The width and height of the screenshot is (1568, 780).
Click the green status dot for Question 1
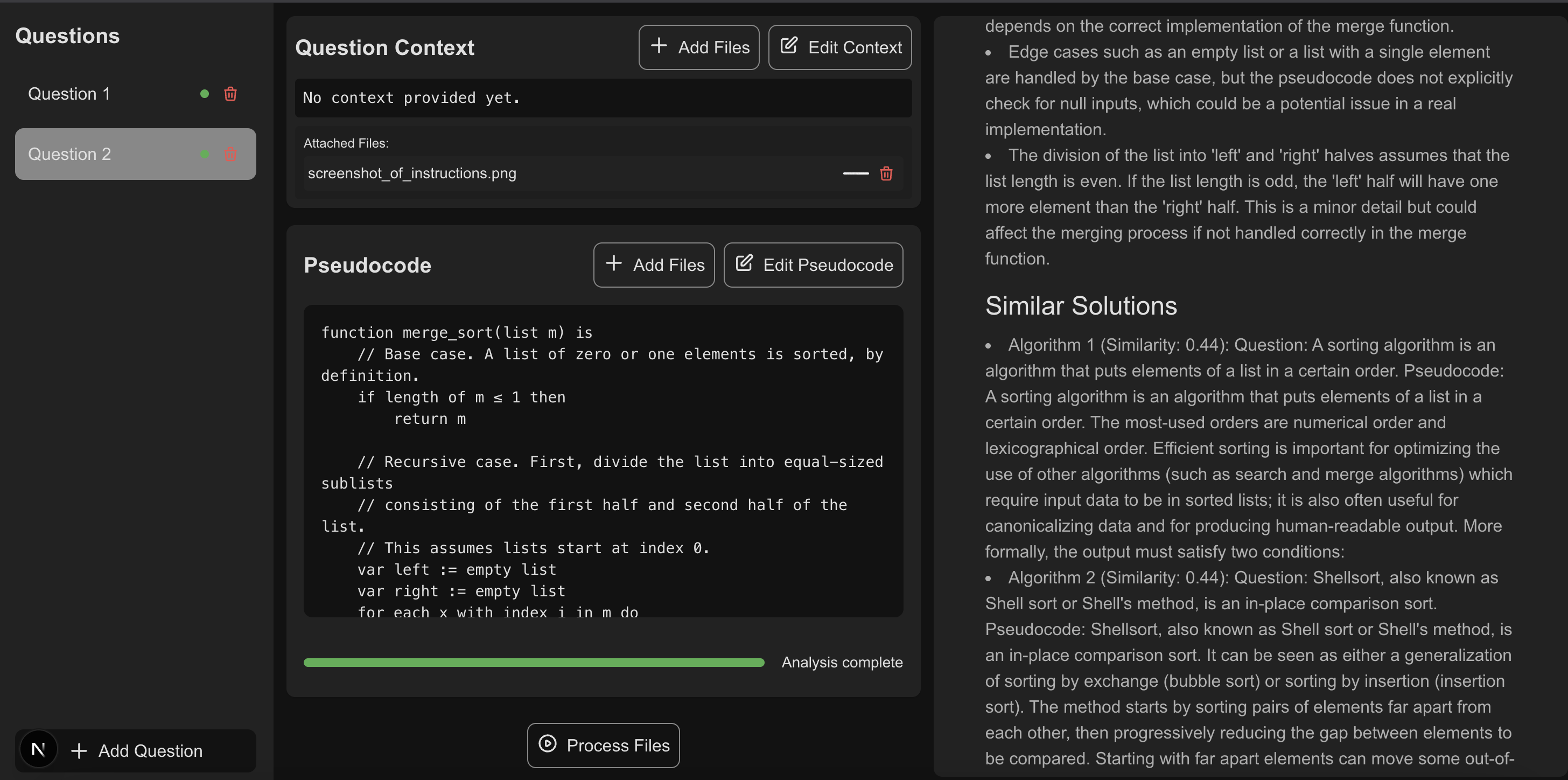pos(205,94)
